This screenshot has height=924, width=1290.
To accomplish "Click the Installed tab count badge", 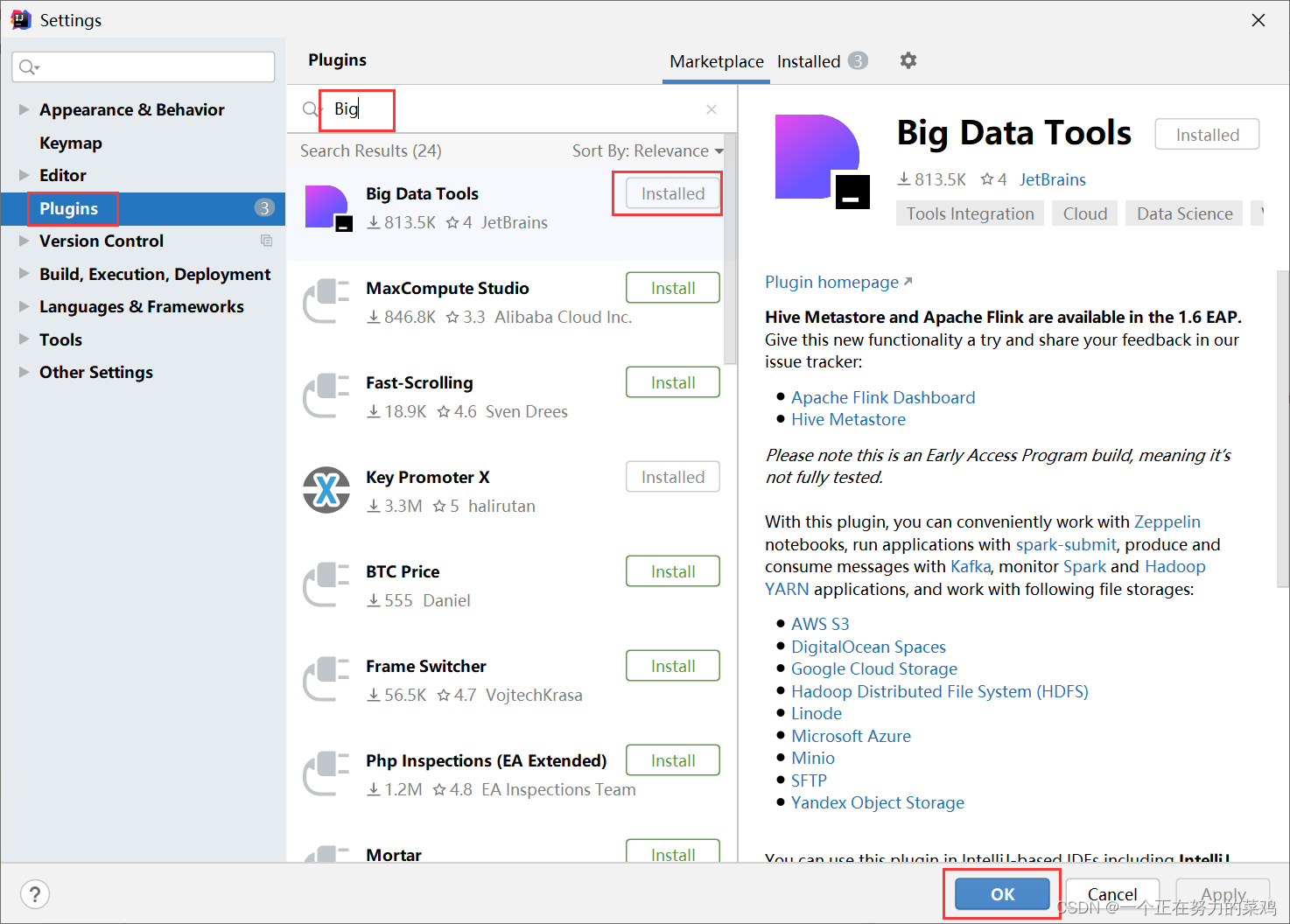I will click(x=859, y=60).
